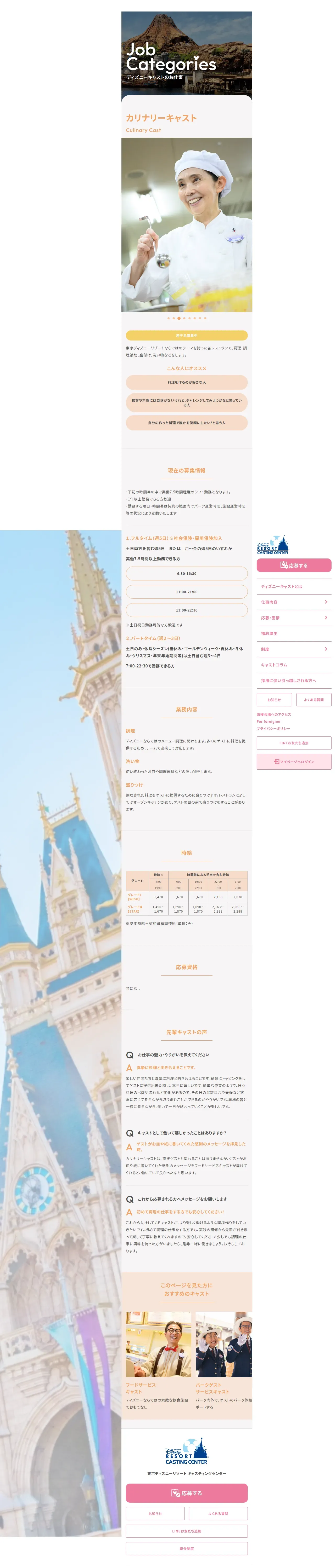Click the footer LINEお友だち追加 button
The image size is (336, 1568).
click(x=187, y=1531)
